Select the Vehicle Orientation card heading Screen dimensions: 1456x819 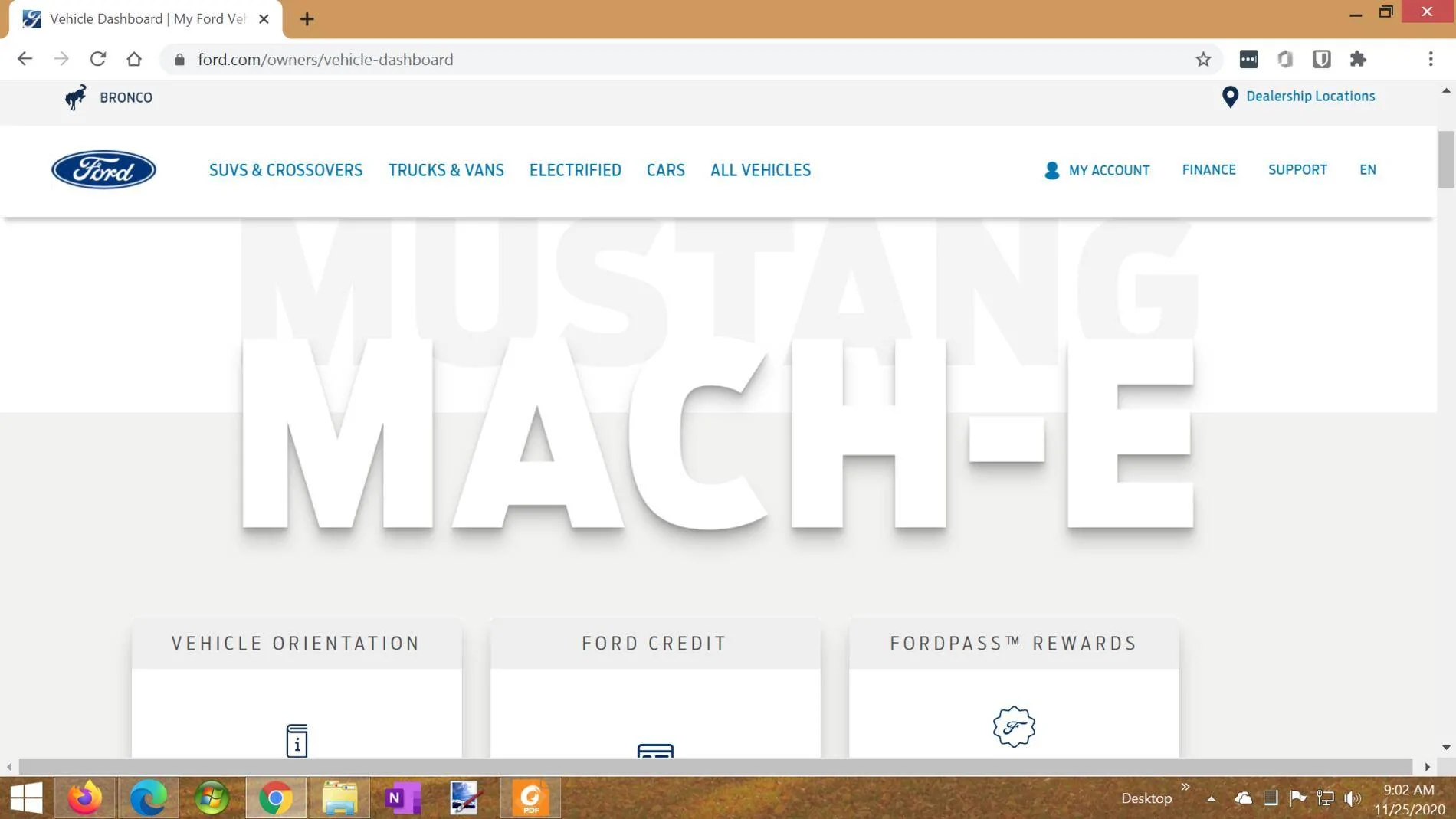coord(296,644)
